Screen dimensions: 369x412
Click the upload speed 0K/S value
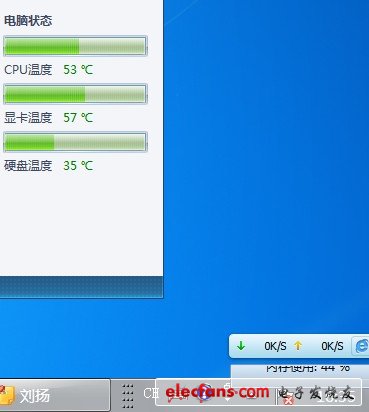(332, 346)
